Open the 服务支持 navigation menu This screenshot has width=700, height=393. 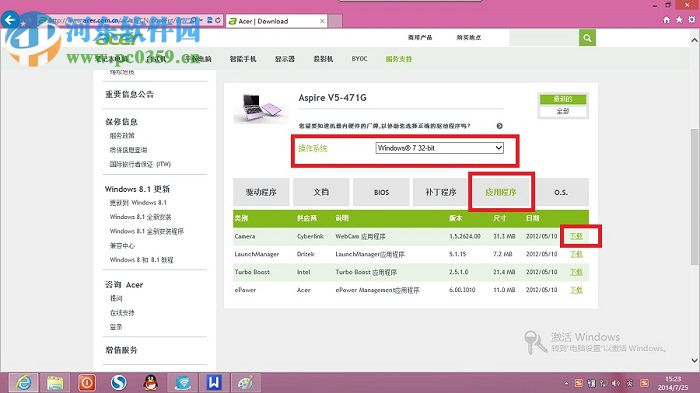(x=399, y=59)
